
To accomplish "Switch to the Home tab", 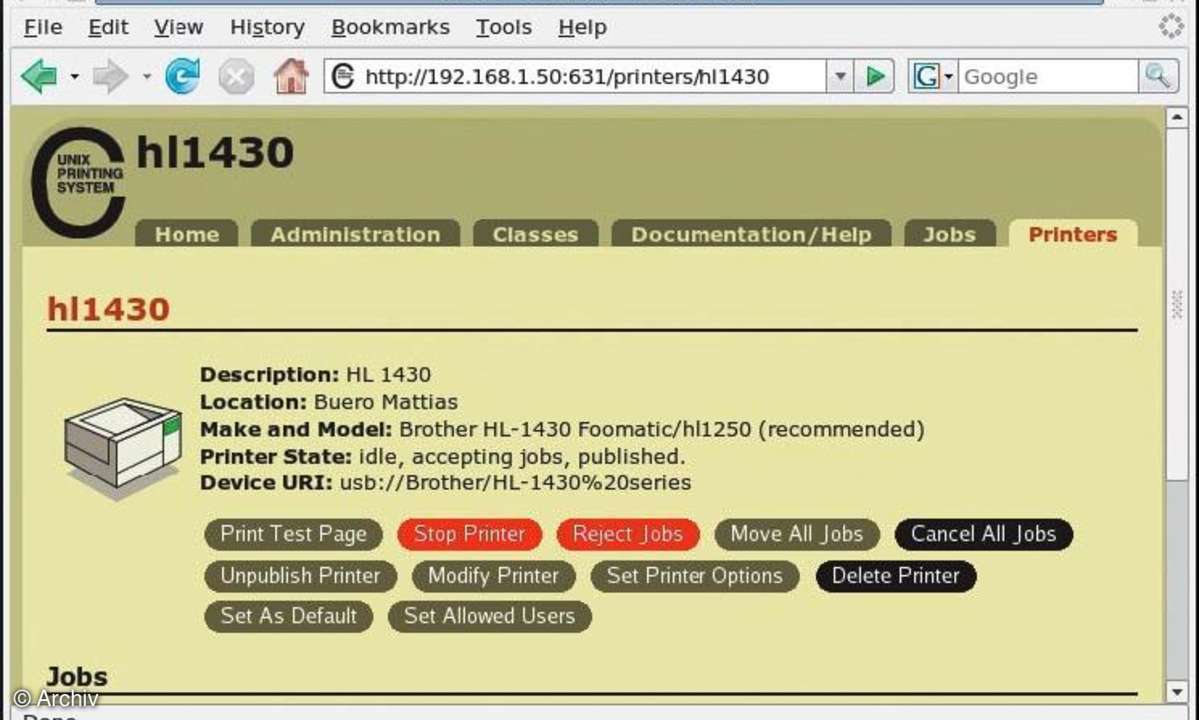I will pyautogui.click(x=187, y=234).
